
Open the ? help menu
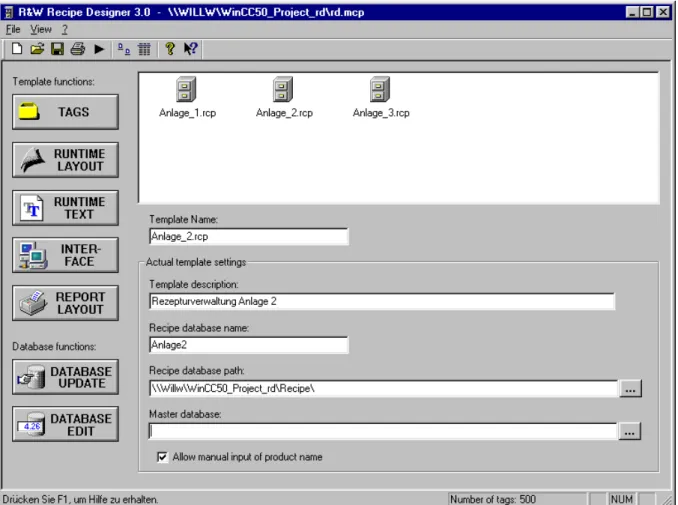[x=64, y=29]
